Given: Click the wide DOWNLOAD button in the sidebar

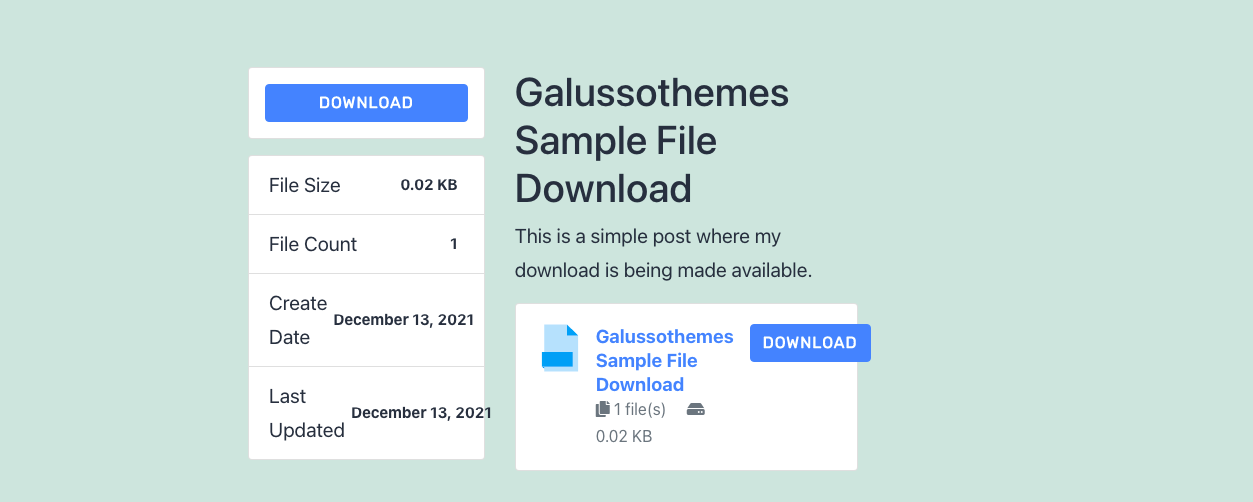Looking at the screenshot, I should pos(366,103).
